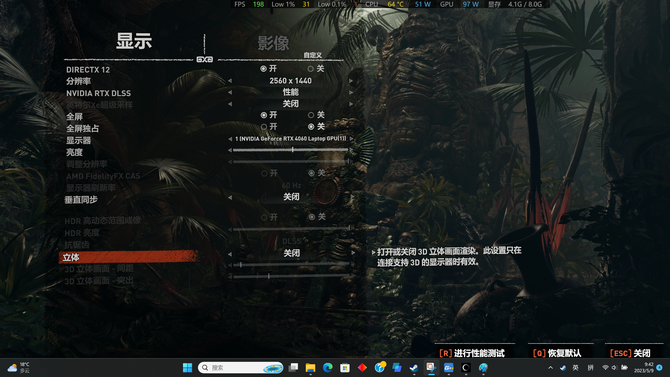The width and height of the screenshot is (670, 377).
Task: Click the taskbar search box
Action: [x=241, y=368]
